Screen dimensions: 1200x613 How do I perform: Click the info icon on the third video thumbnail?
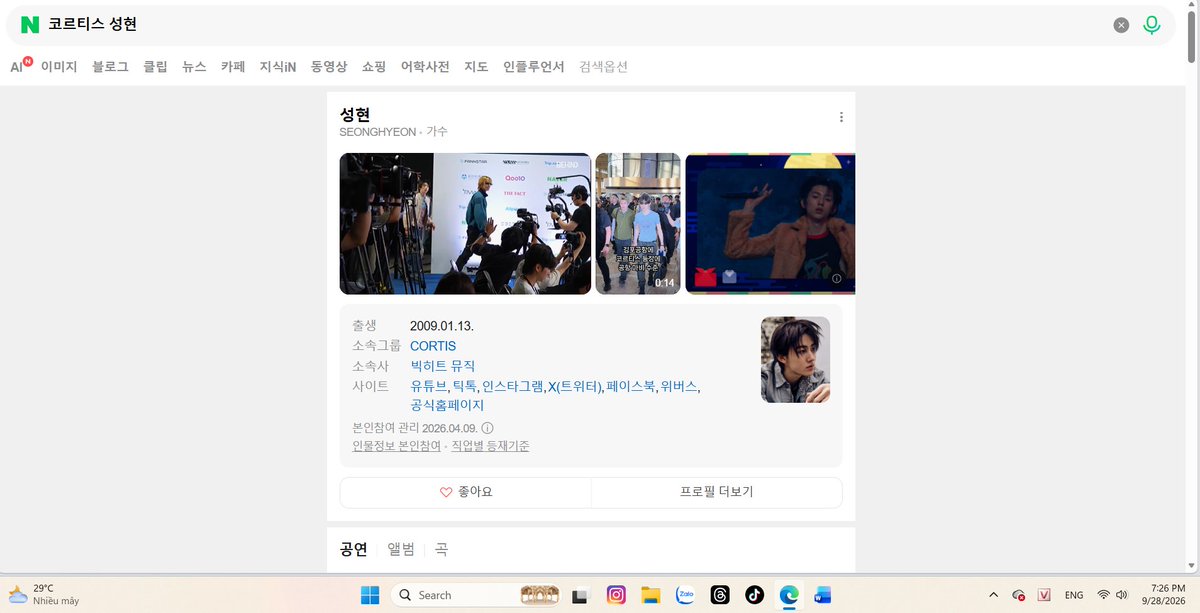click(837, 278)
